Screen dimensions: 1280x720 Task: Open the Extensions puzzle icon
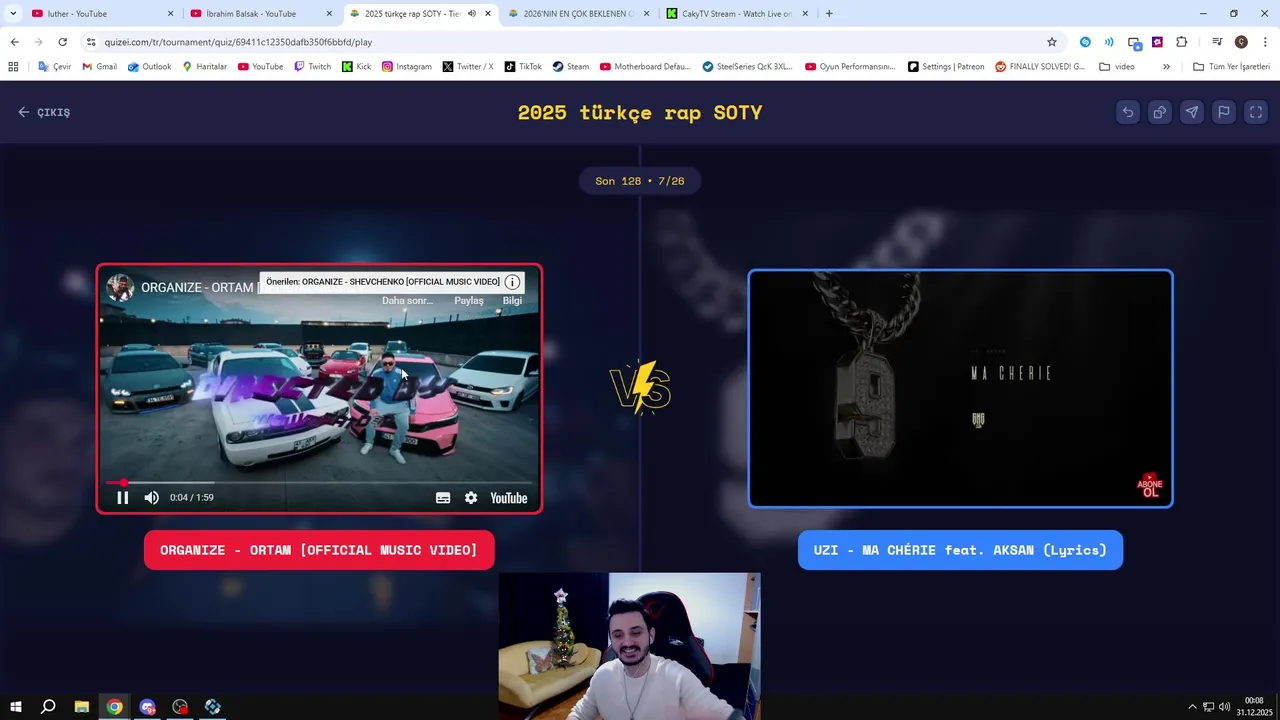(1182, 42)
